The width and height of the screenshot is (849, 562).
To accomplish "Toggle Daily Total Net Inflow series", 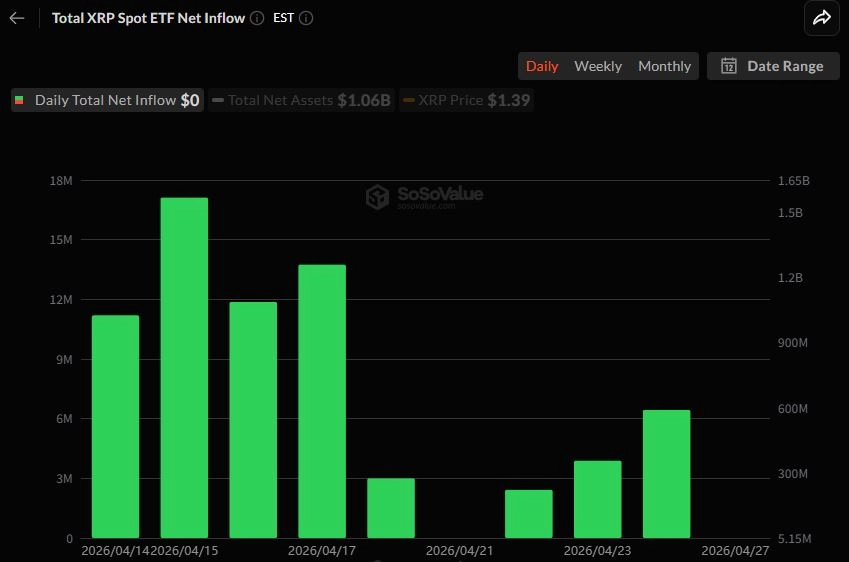I will (x=107, y=100).
